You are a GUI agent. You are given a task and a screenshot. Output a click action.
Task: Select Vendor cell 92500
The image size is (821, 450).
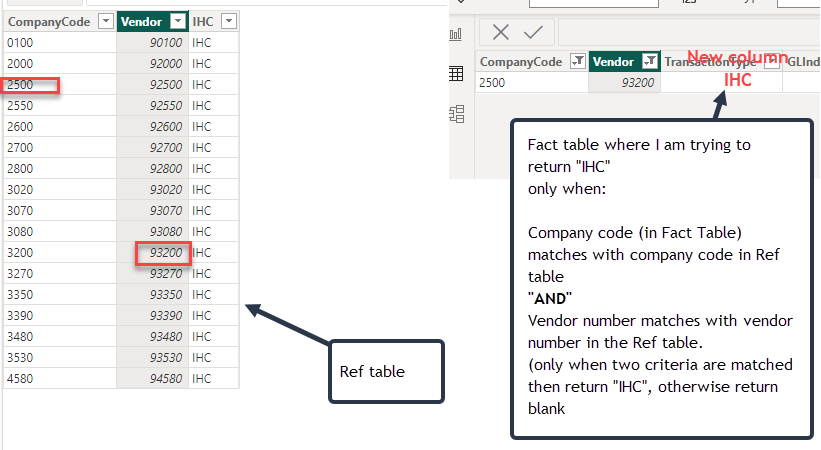[x=152, y=84]
